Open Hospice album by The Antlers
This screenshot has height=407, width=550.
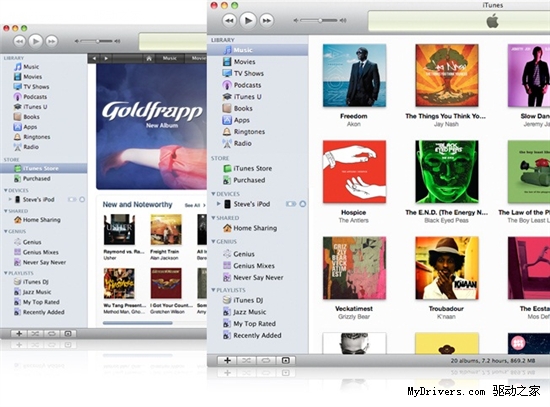[354, 172]
